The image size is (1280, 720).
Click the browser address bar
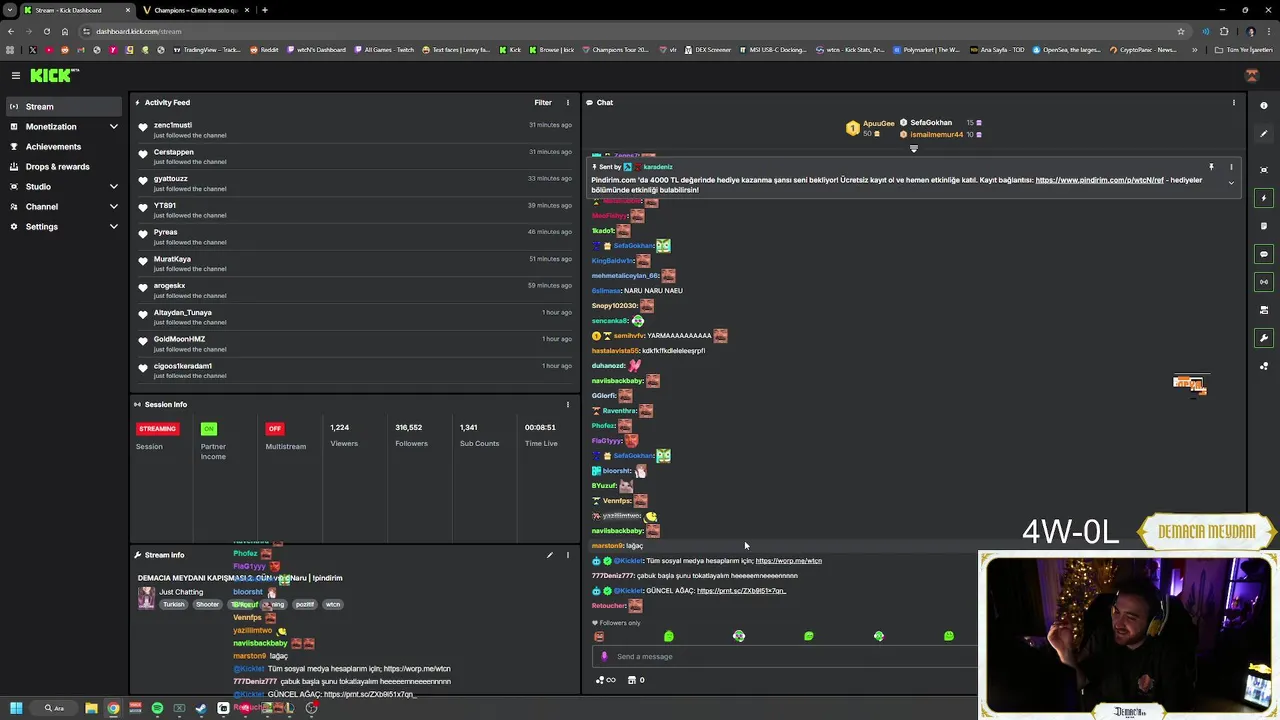coord(630,31)
